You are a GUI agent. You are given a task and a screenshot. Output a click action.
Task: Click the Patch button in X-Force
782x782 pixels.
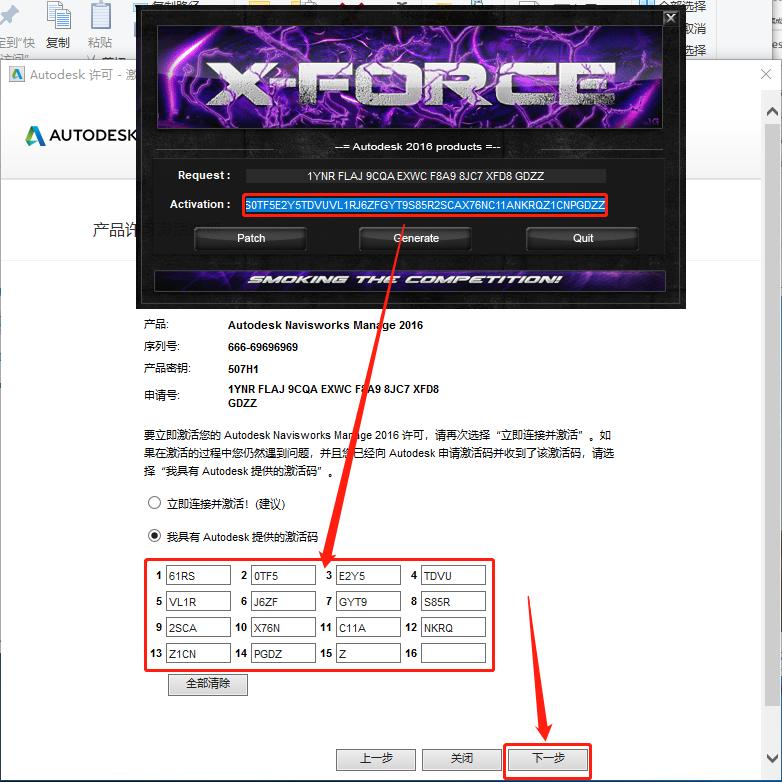(250, 238)
